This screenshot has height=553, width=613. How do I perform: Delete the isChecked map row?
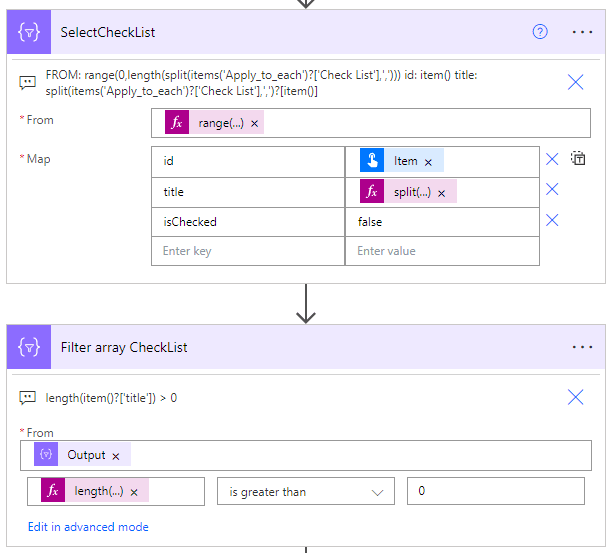click(x=552, y=220)
